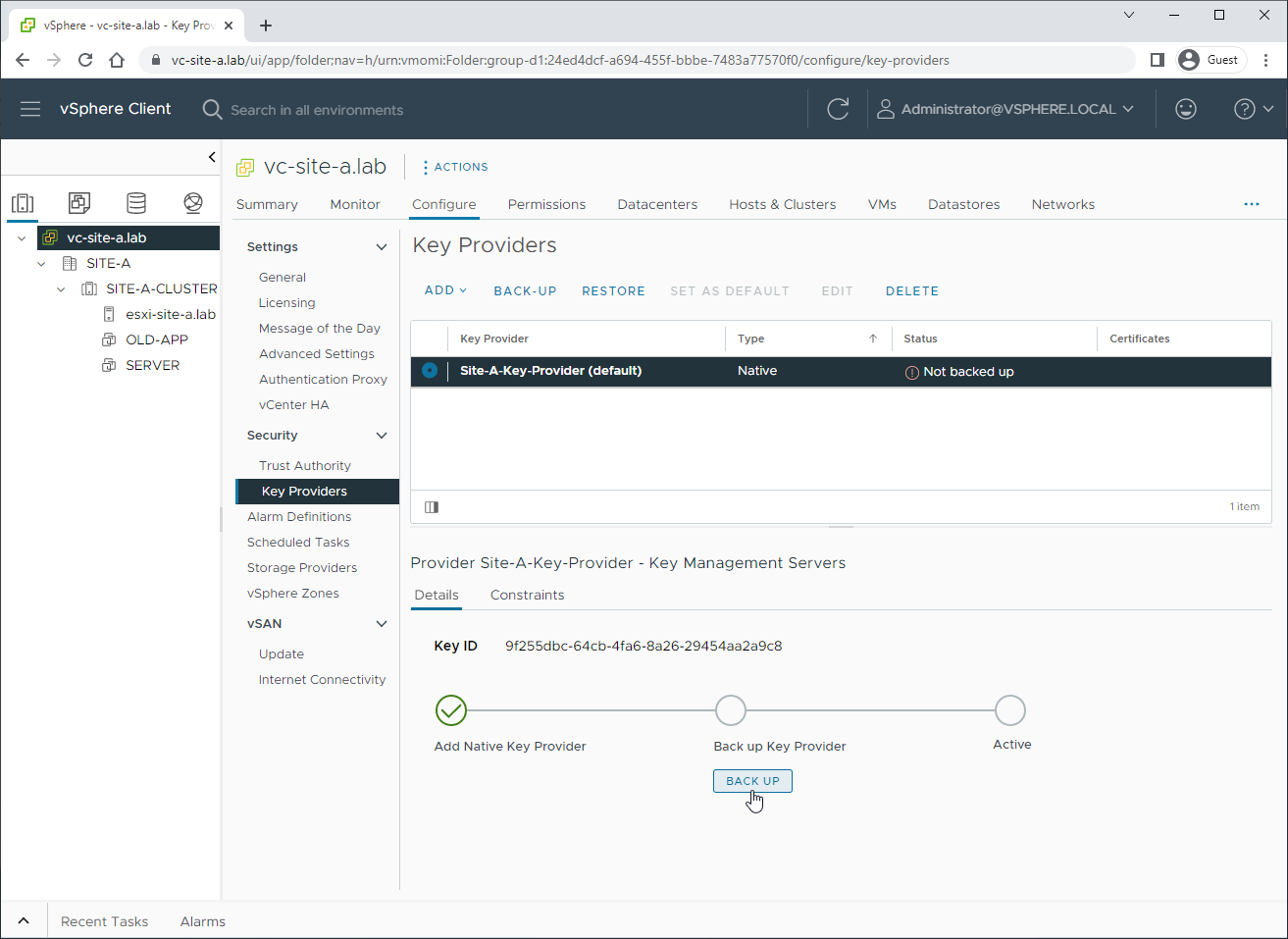Open Trust Authority page

305,465
